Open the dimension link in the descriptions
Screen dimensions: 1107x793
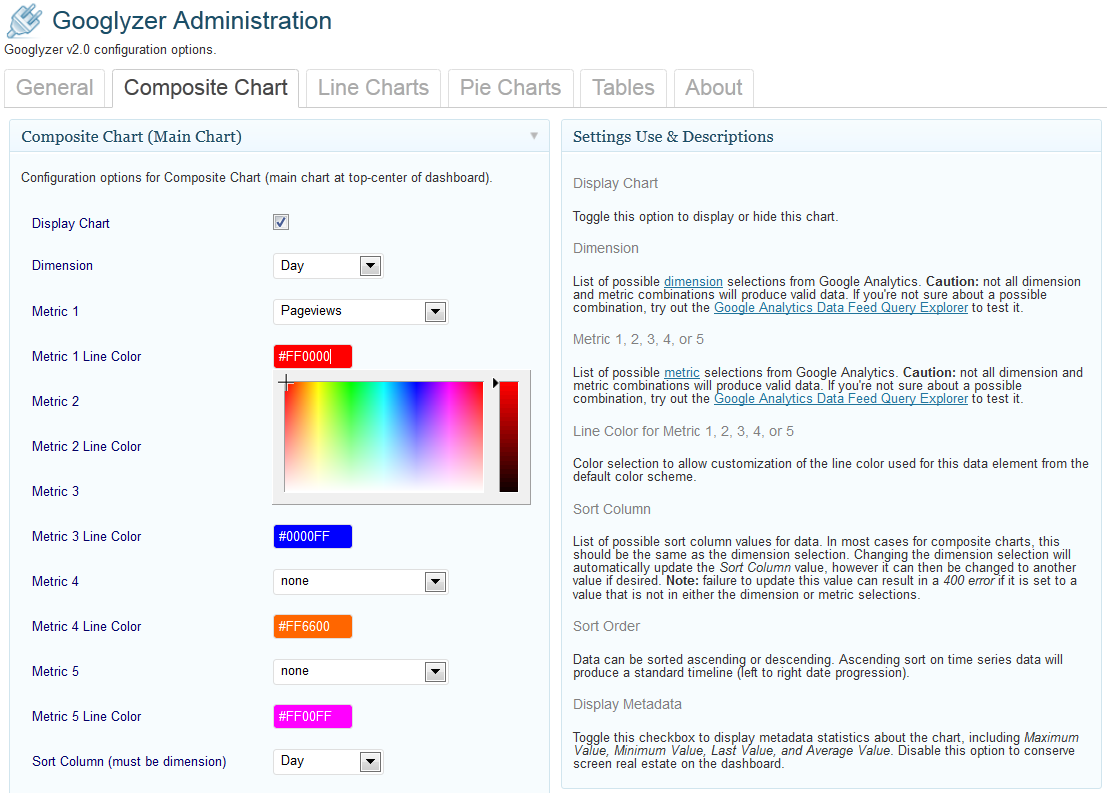click(693, 282)
